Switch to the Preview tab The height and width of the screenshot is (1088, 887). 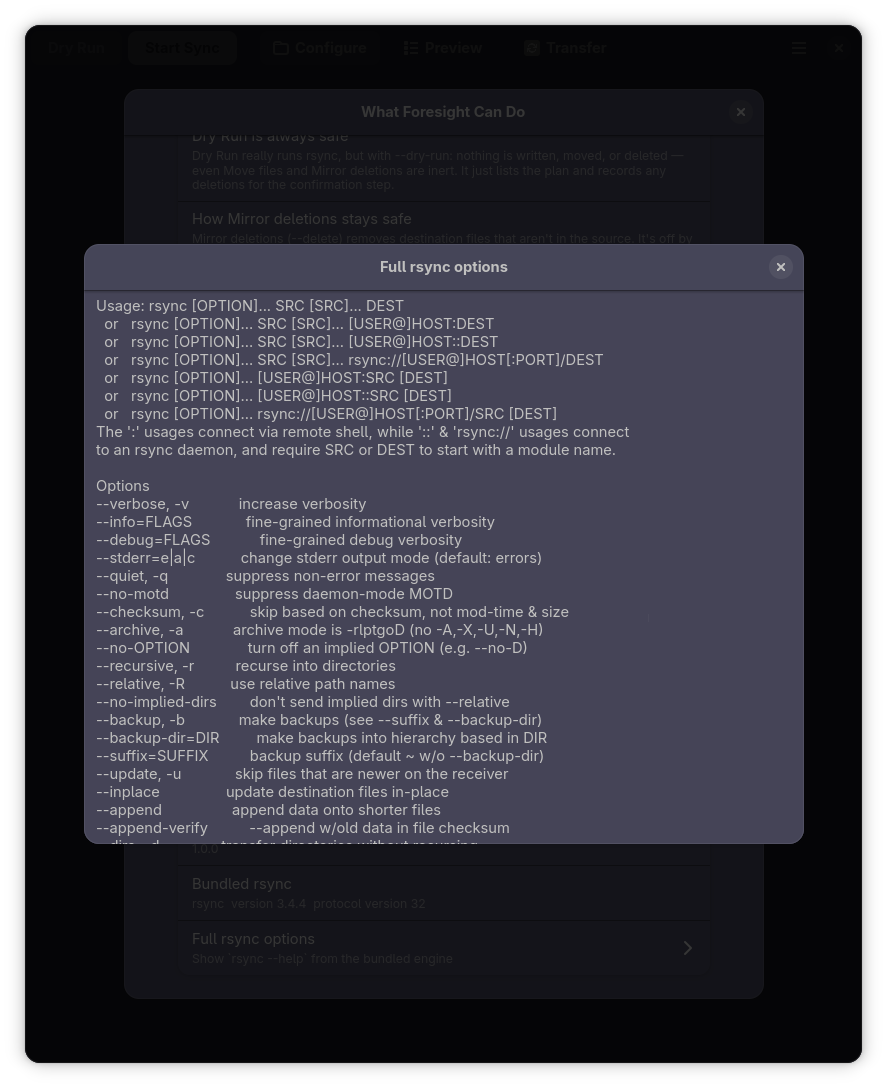(443, 48)
